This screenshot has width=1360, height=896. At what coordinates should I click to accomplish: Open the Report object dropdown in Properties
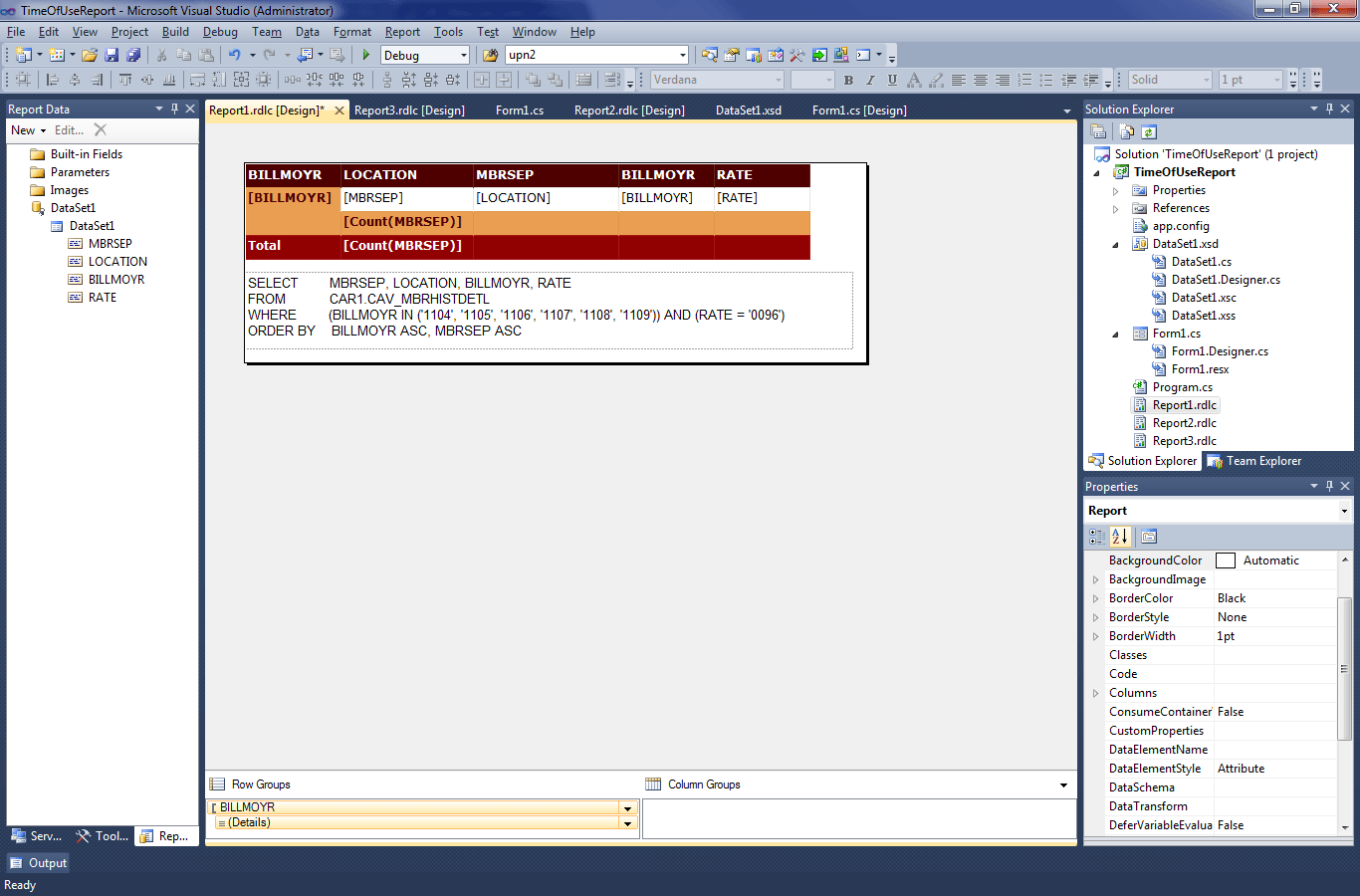click(1344, 511)
